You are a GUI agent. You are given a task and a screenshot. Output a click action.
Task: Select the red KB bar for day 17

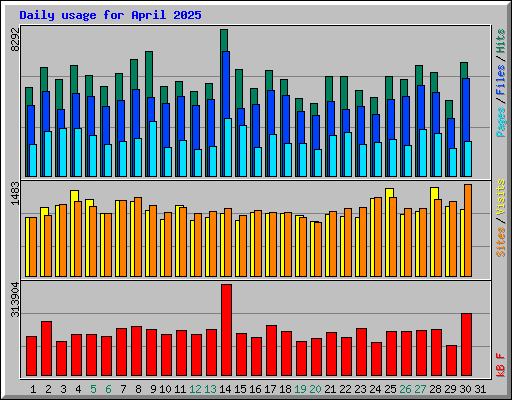point(271,351)
